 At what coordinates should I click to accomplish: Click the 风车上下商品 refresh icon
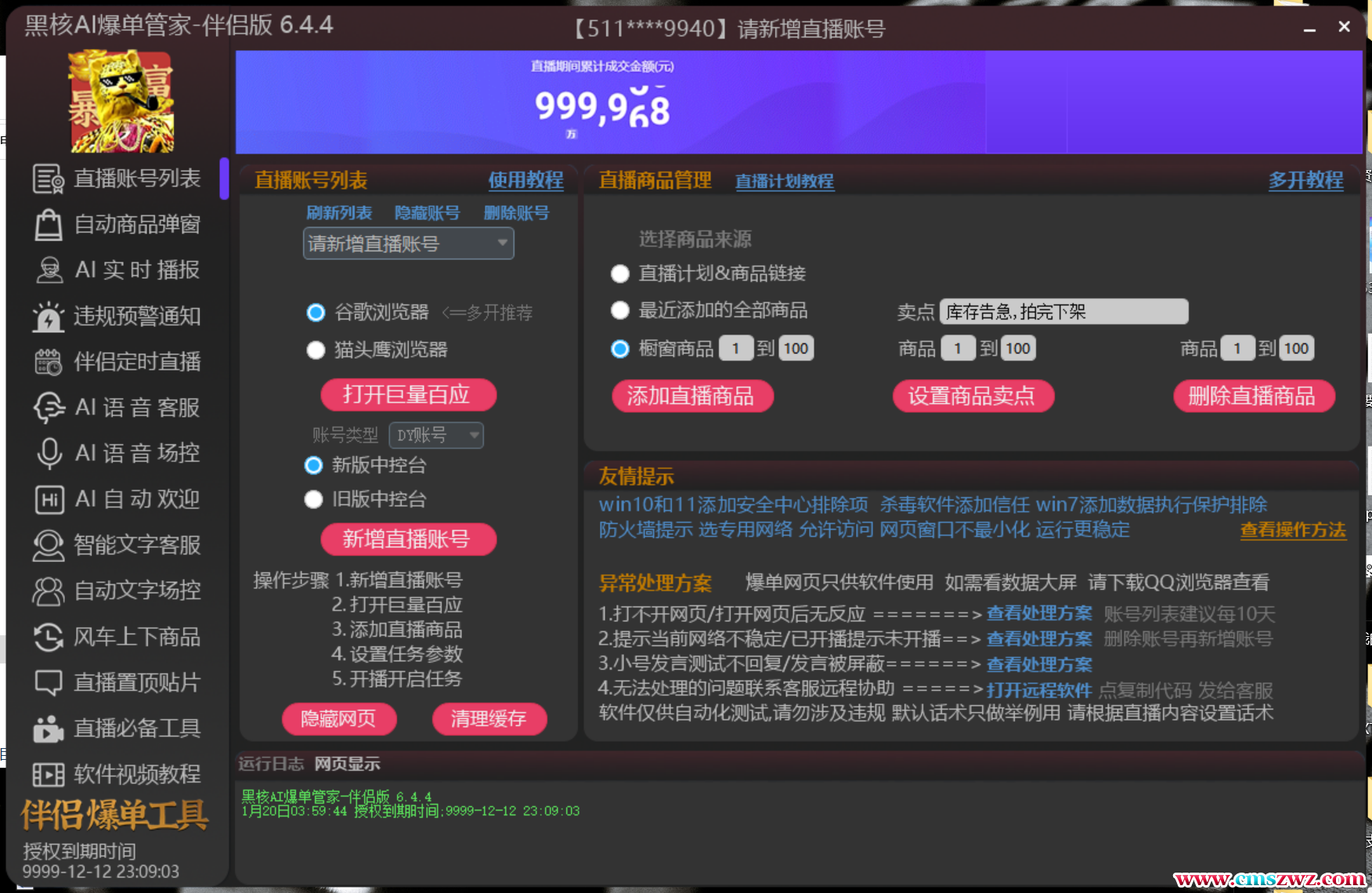coord(48,637)
